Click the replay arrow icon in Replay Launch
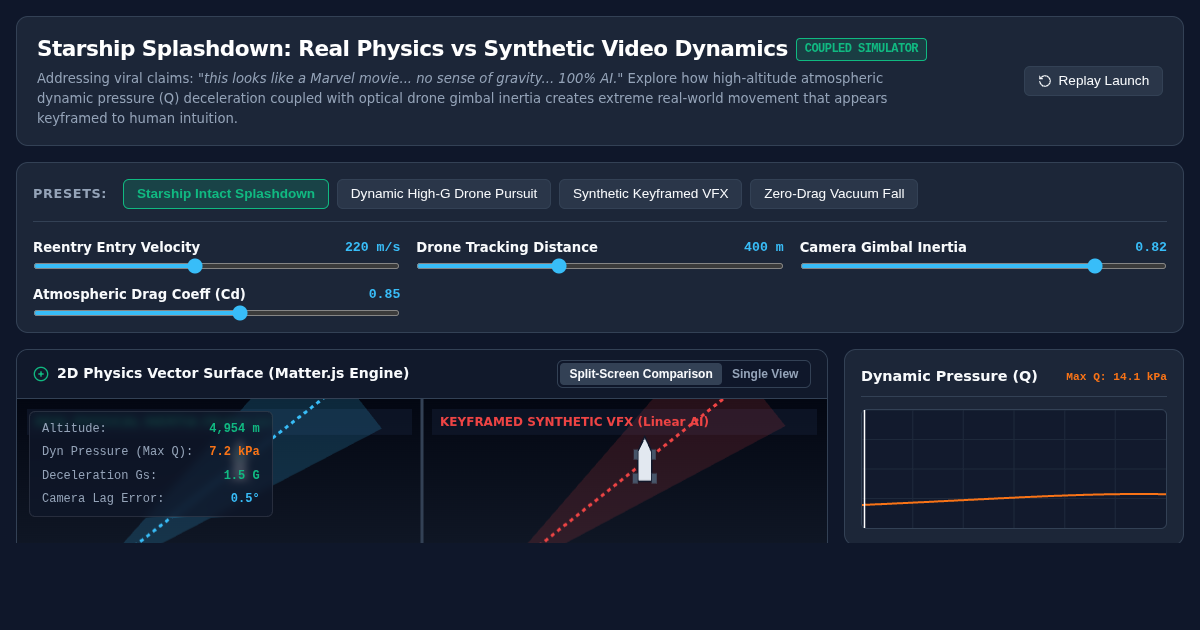Screen dimensions: 1200x630 coord(1045,81)
